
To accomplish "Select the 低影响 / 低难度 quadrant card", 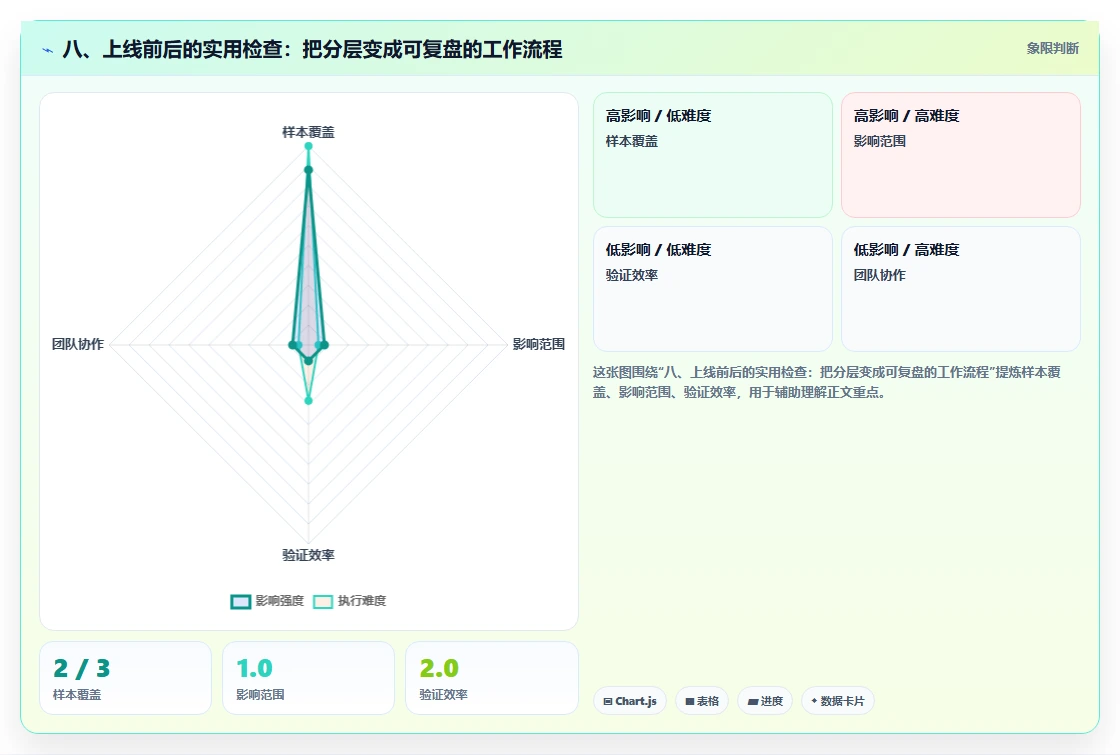I will point(713,289).
